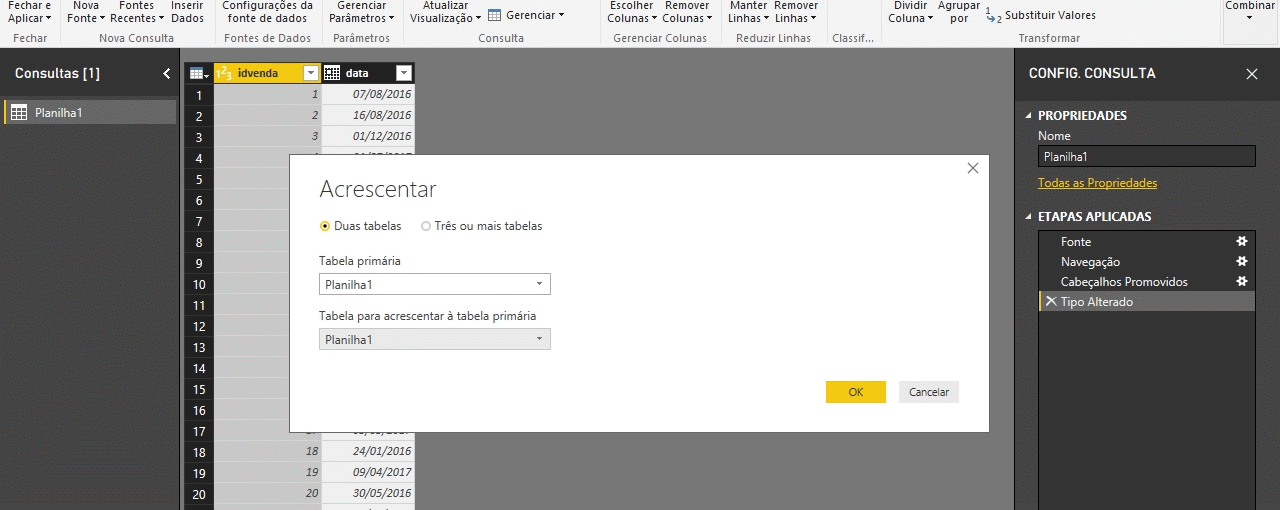Select the Cabeçalhos Promovidos applied step
Screen dimensions: 1280x510
tap(1147, 282)
